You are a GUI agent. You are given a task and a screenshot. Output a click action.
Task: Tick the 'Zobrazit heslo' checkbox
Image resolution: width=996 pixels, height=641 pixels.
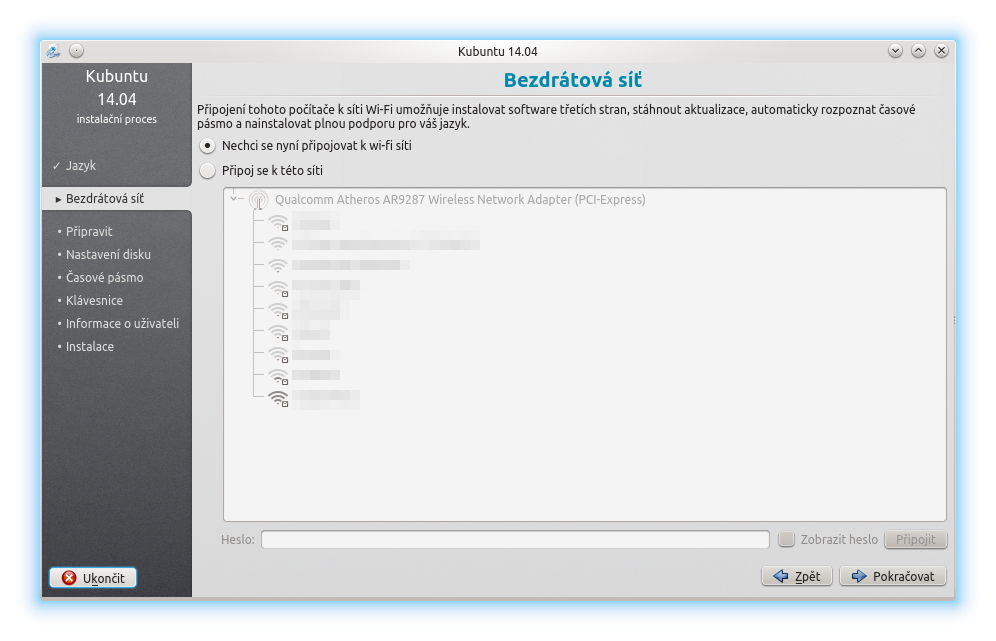coord(786,539)
